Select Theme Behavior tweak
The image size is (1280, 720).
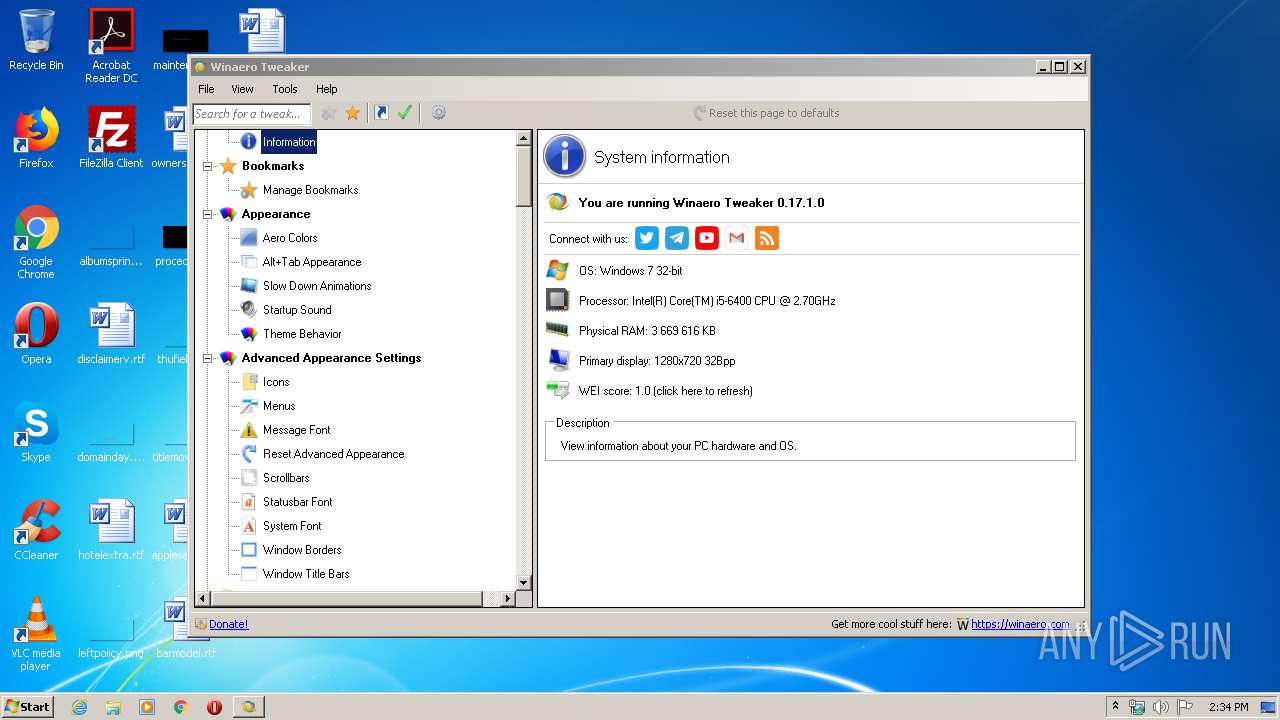tap(302, 334)
